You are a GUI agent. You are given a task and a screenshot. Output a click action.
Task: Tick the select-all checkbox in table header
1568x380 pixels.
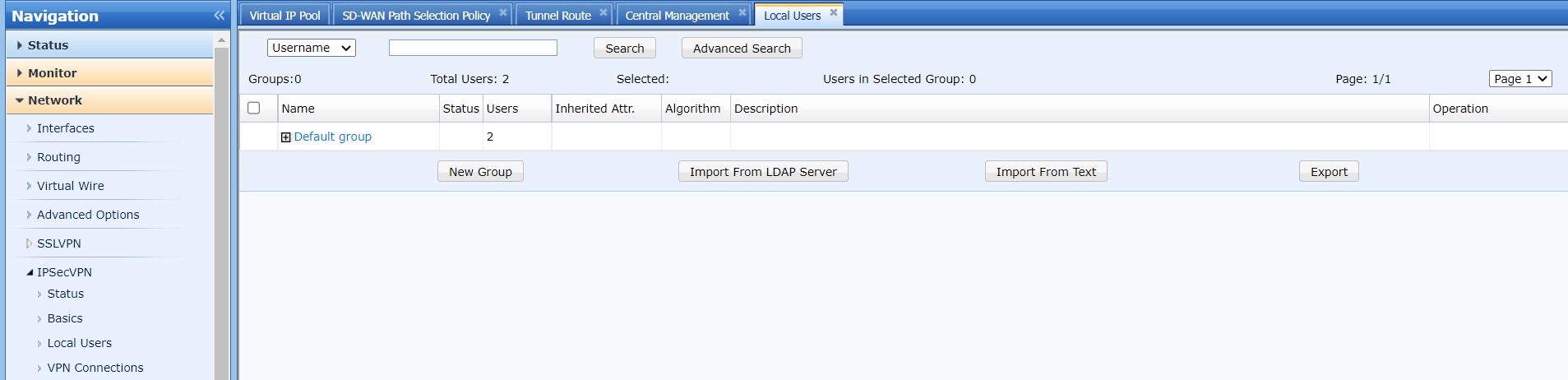click(254, 108)
